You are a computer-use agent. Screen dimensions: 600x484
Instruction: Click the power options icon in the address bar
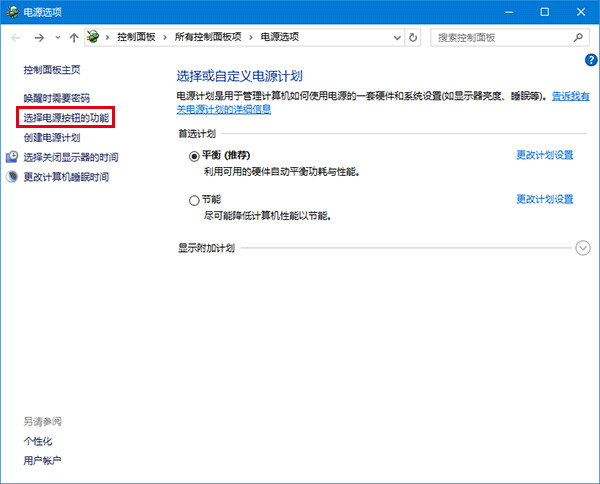(94, 37)
